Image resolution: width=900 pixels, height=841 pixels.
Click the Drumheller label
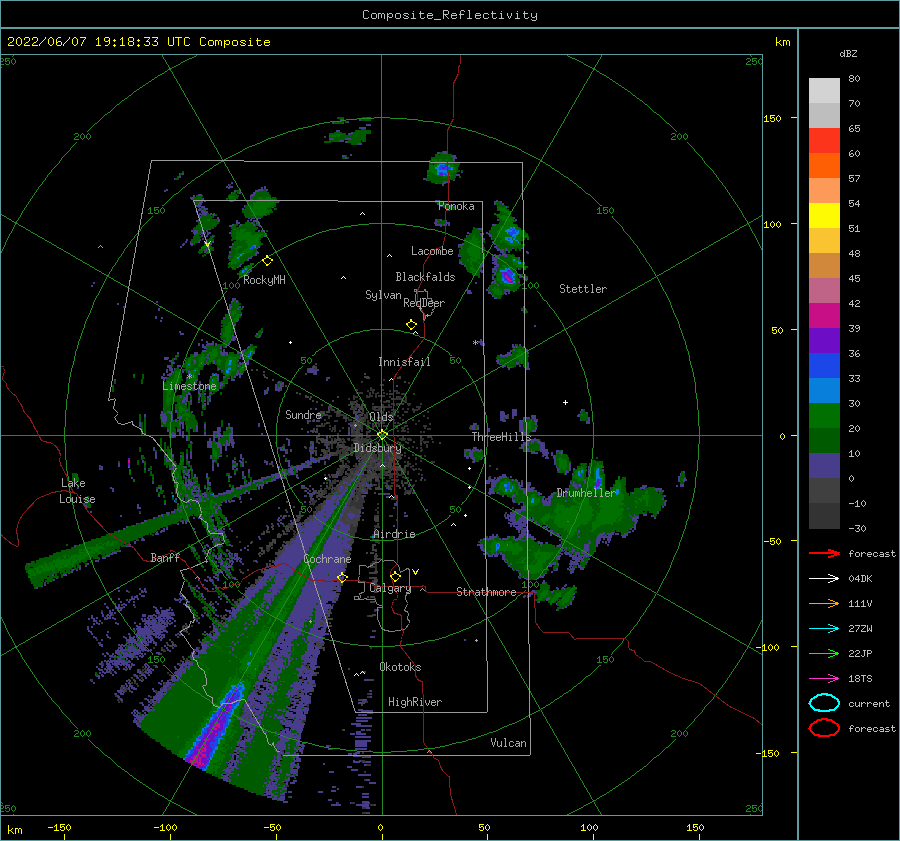586,493
